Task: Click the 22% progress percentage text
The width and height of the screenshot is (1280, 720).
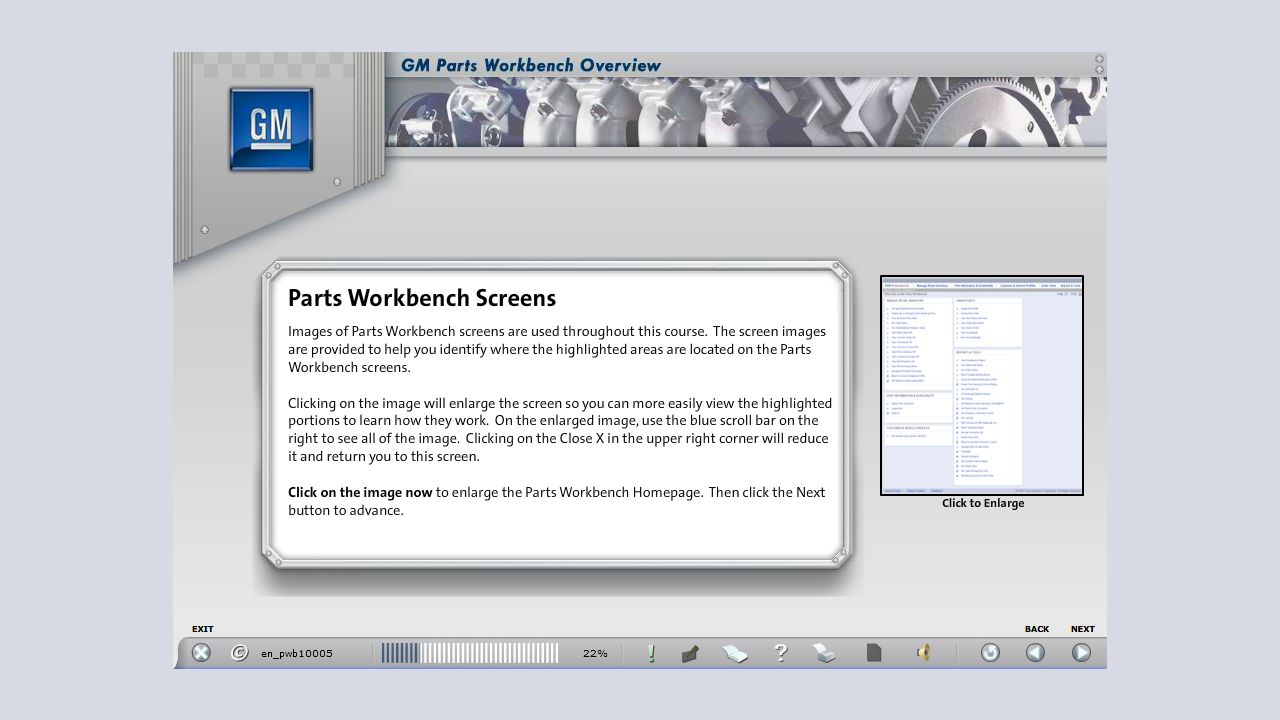Action: coord(595,653)
